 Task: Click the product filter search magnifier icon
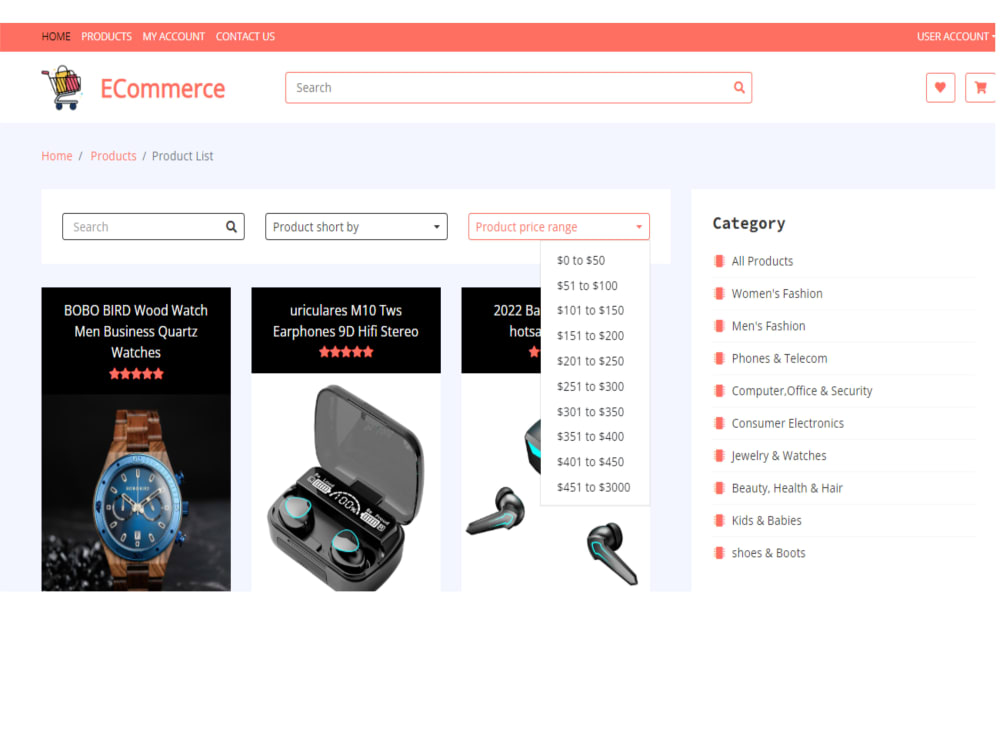(231, 226)
